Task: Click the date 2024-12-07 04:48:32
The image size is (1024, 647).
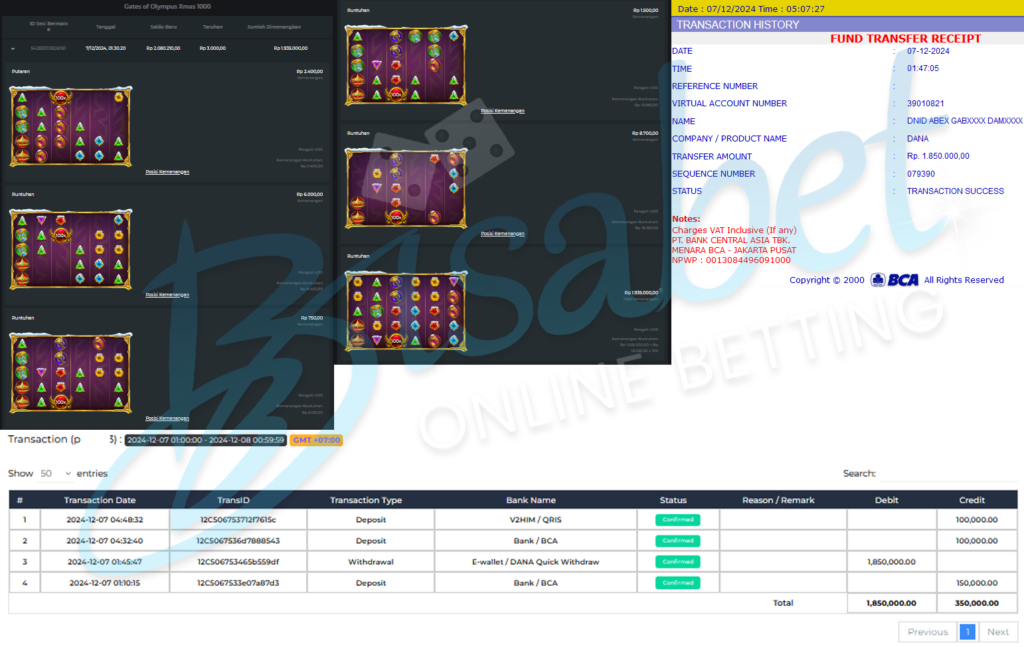Action: pos(104,520)
